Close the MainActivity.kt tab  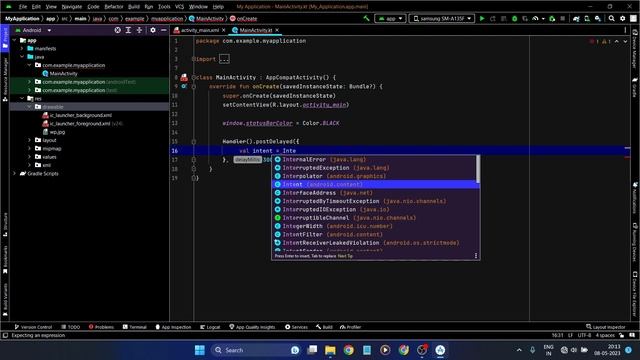click(277, 30)
